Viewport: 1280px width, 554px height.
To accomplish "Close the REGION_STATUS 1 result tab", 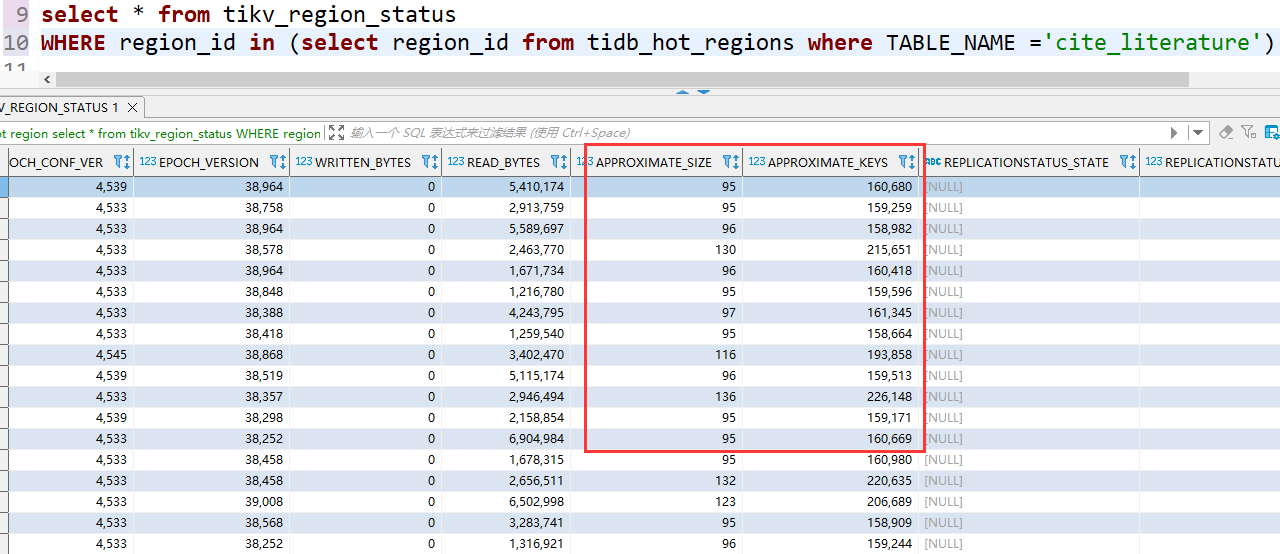I will (132, 107).
